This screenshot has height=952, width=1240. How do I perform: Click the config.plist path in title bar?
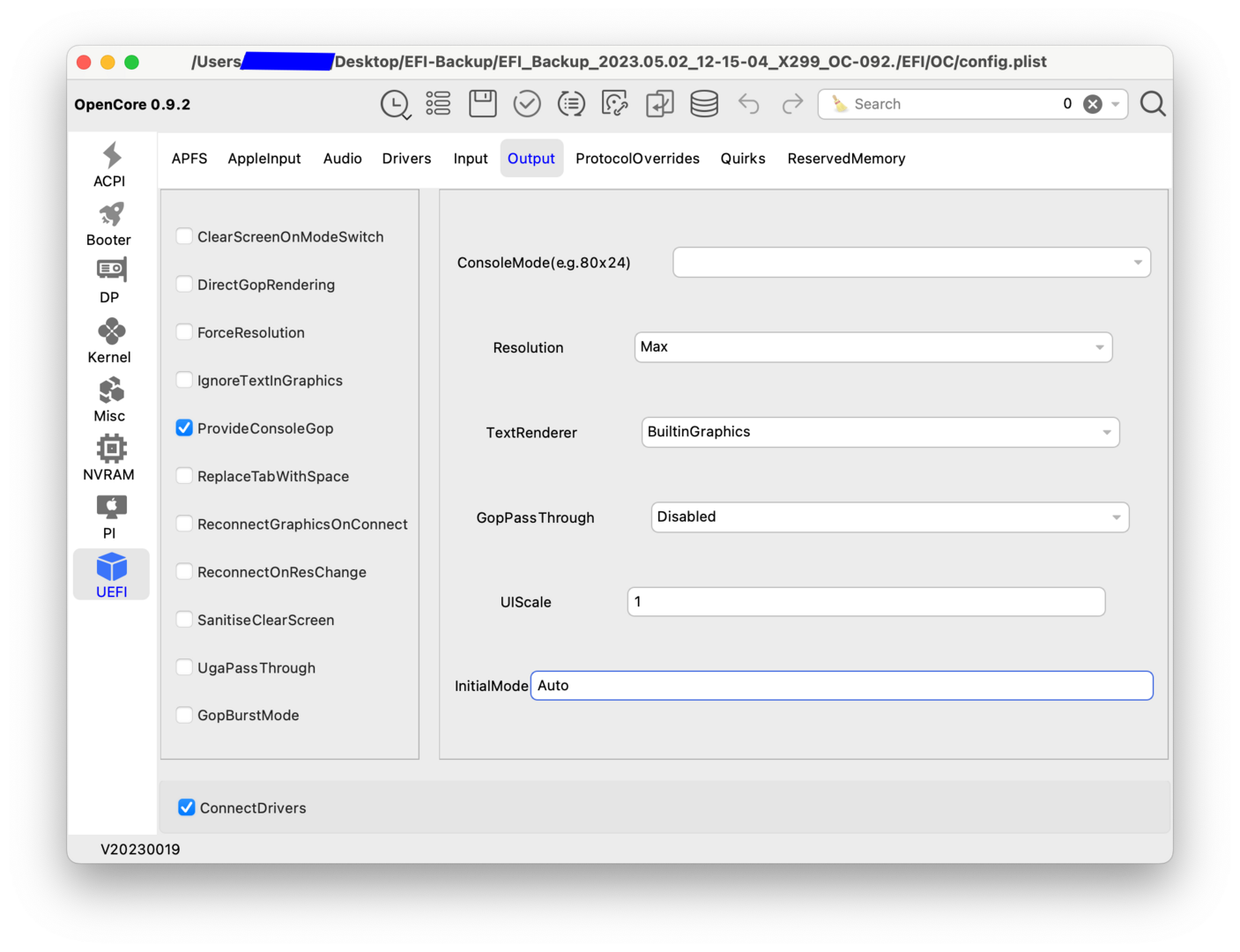tap(619, 62)
